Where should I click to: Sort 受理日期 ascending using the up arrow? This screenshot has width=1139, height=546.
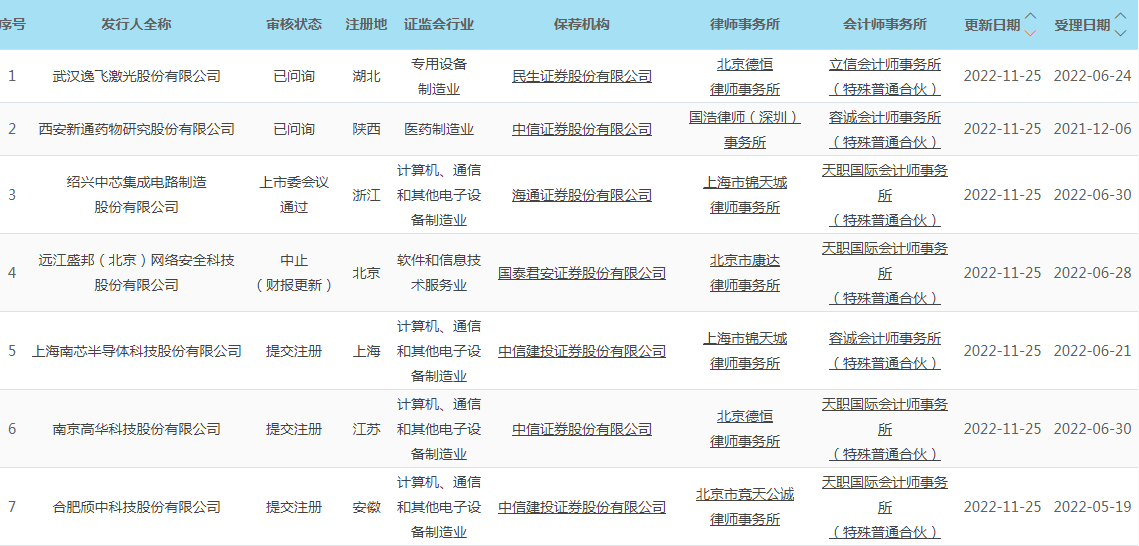coord(1121,17)
